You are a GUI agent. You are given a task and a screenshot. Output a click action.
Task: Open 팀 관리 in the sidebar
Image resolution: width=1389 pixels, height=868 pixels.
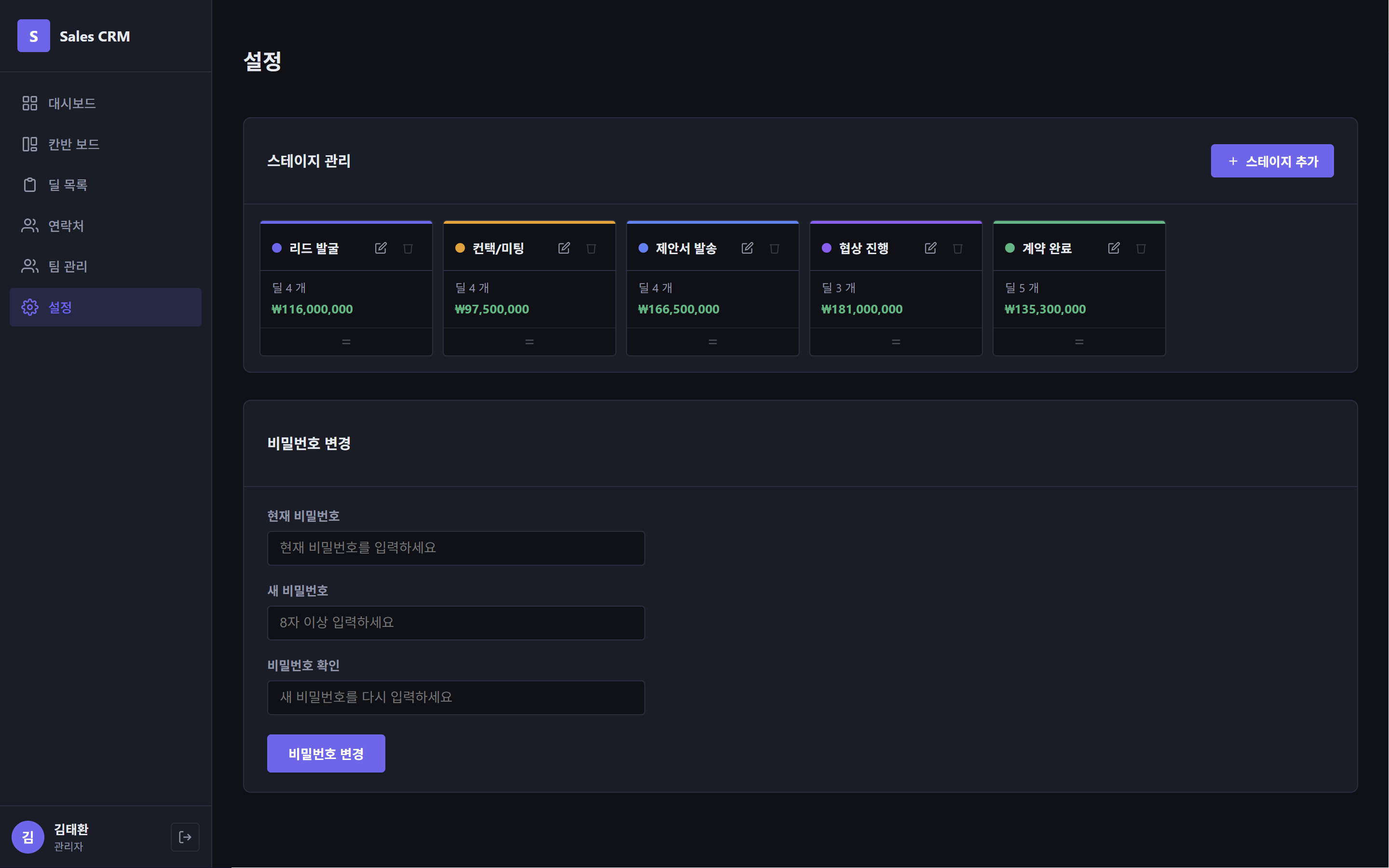(x=106, y=266)
